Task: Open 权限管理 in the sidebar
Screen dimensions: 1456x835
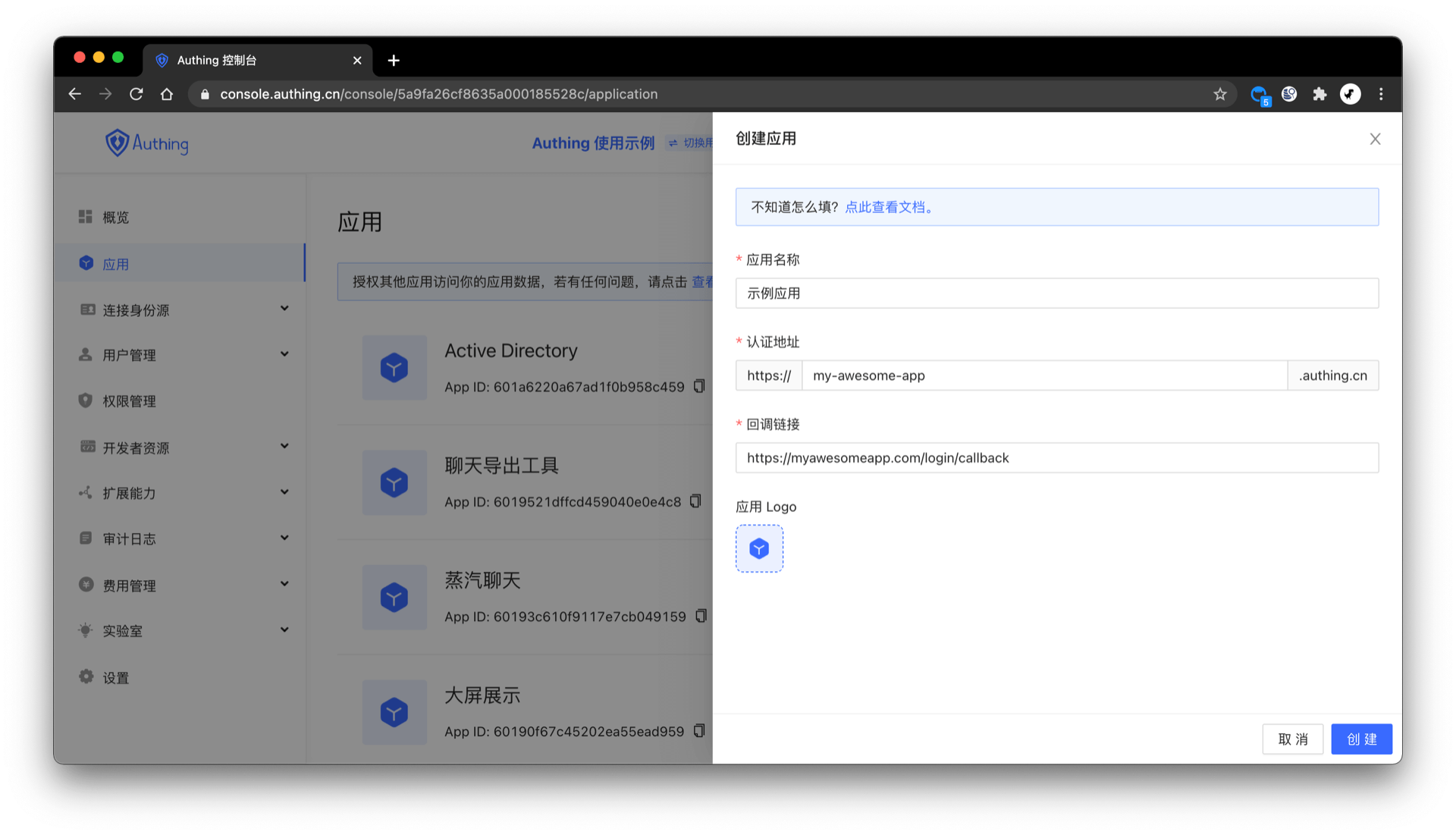Action: [129, 401]
